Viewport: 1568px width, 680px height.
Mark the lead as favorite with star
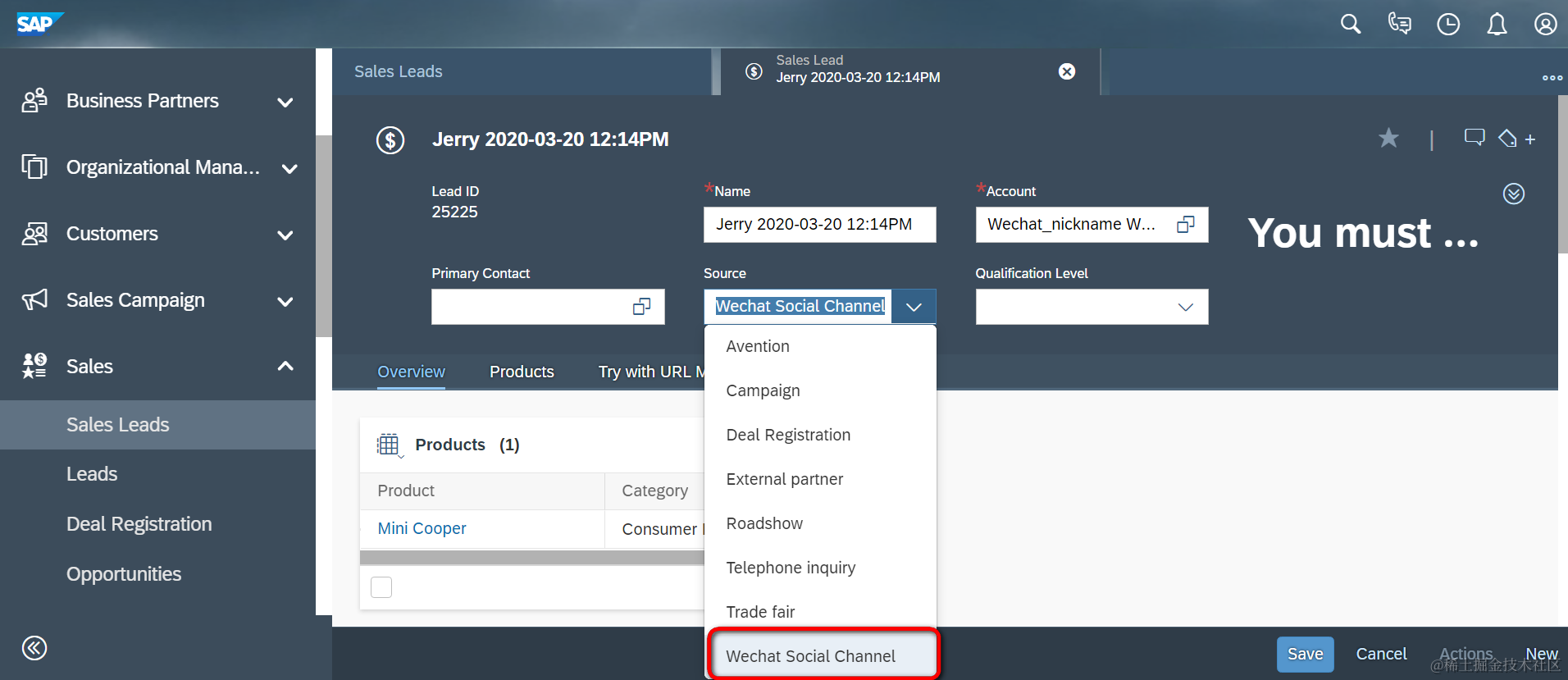tap(1388, 138)
